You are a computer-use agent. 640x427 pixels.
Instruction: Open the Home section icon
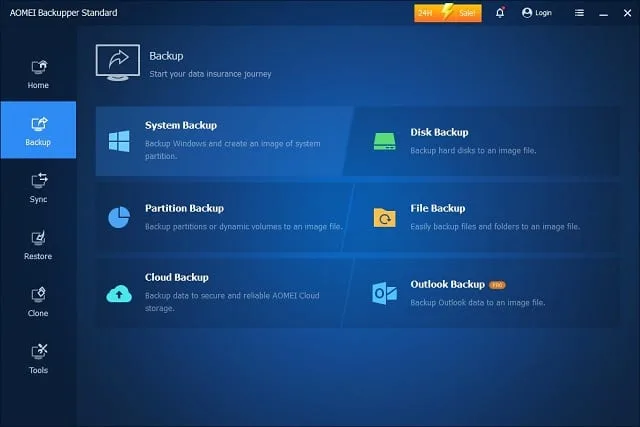point(39,67)
